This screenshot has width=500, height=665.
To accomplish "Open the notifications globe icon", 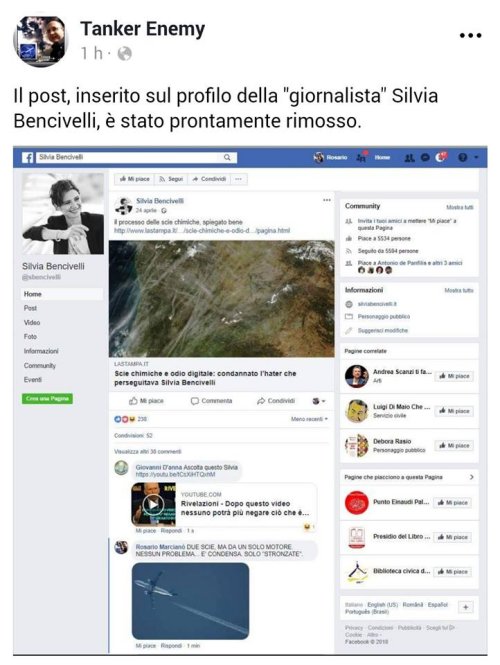I will click(x=441, y=157).
